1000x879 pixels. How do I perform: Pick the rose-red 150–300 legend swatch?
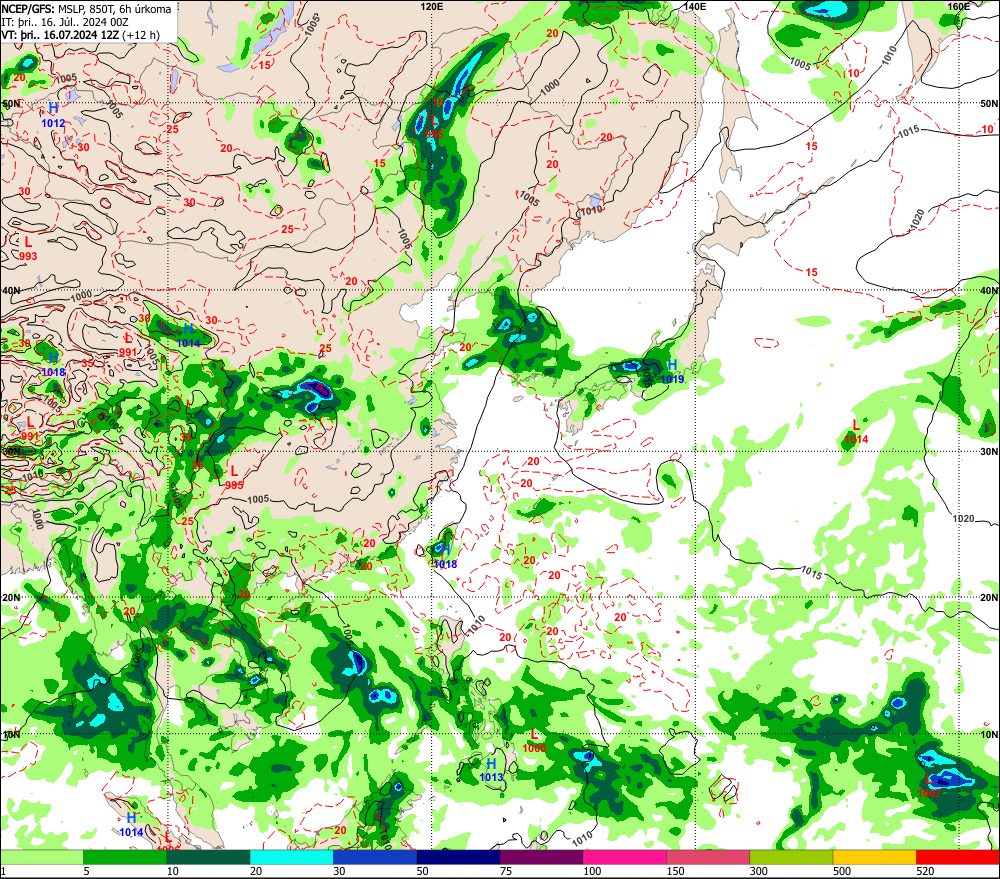coord(708,857)
